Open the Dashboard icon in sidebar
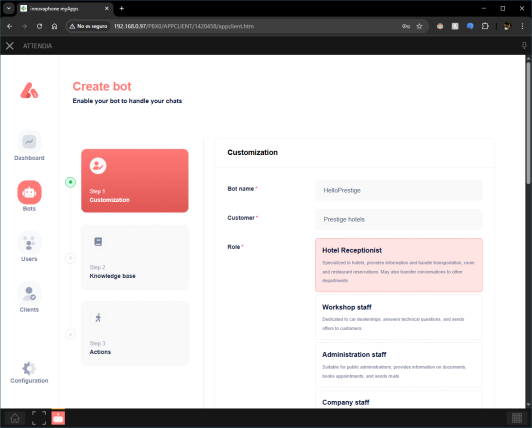This screenshot has width=532, height=428. coord(29,142)
